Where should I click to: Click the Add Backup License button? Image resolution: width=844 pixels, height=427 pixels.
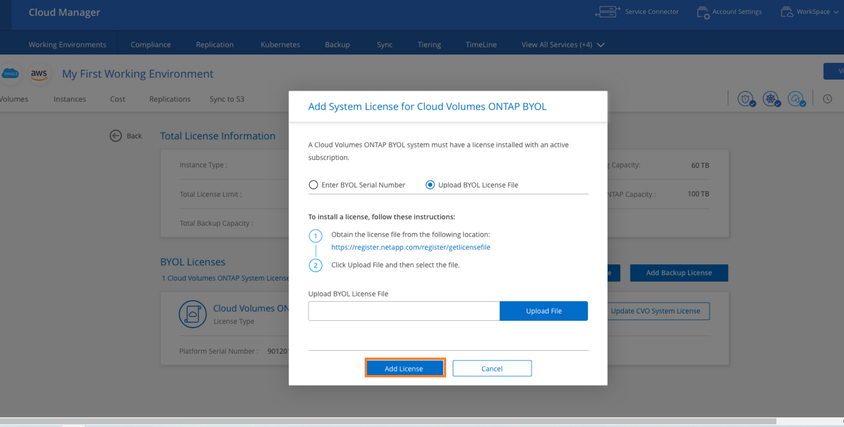click(679, 273)
